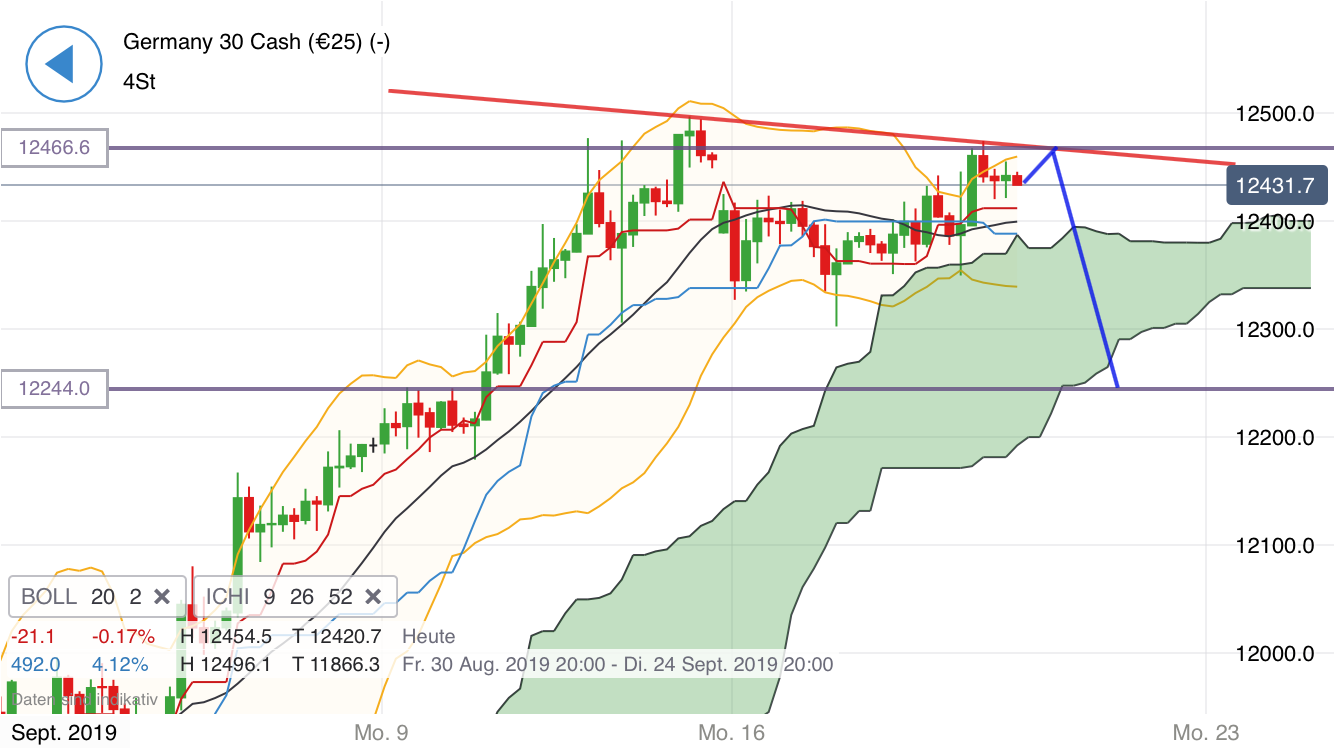
Task: Click the Germany 30 Cash (€25) instrument title
Action: pos(255,43)
